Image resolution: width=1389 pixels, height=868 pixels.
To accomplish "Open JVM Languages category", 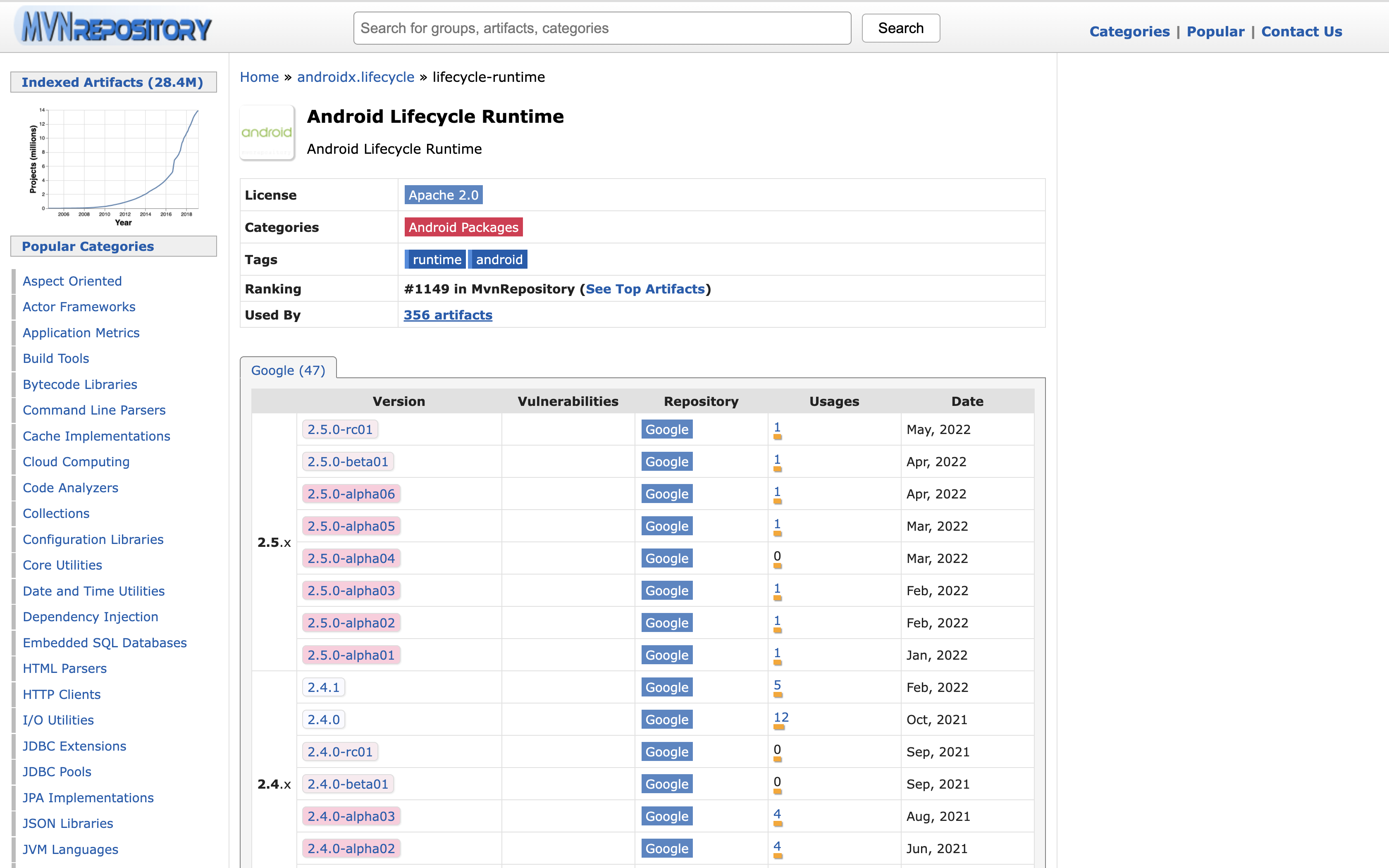I will pyautogui.click(x=70, y=850).
